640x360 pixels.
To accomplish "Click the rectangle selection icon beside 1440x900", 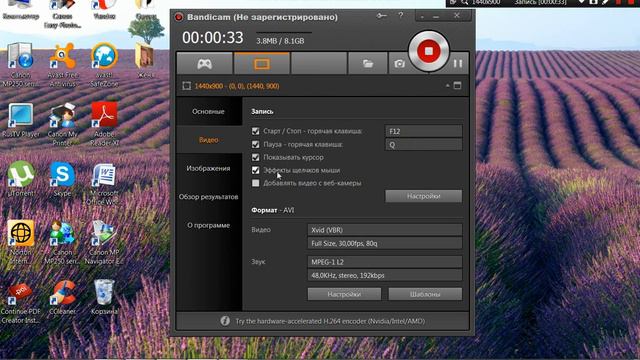I will [x=187, y=86].
